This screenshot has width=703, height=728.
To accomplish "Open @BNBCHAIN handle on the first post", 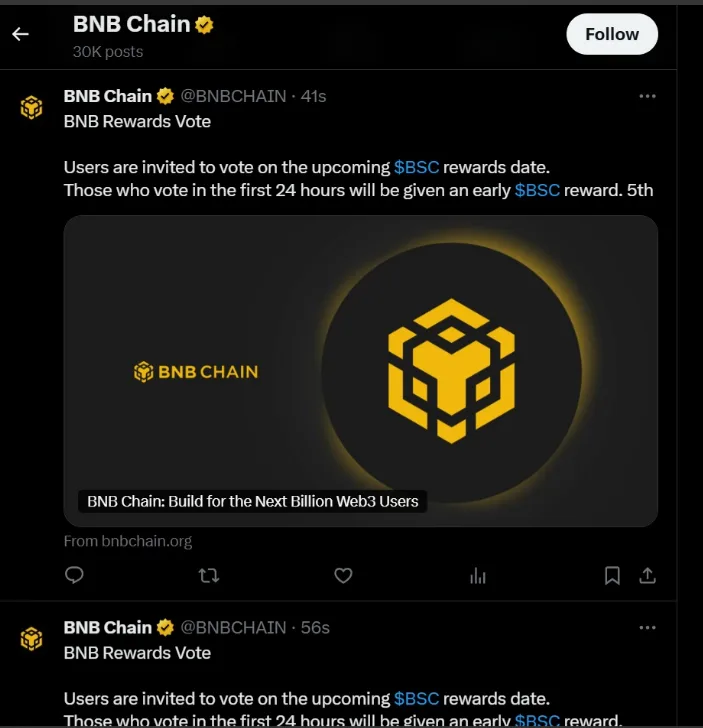I will click(232, 96).
